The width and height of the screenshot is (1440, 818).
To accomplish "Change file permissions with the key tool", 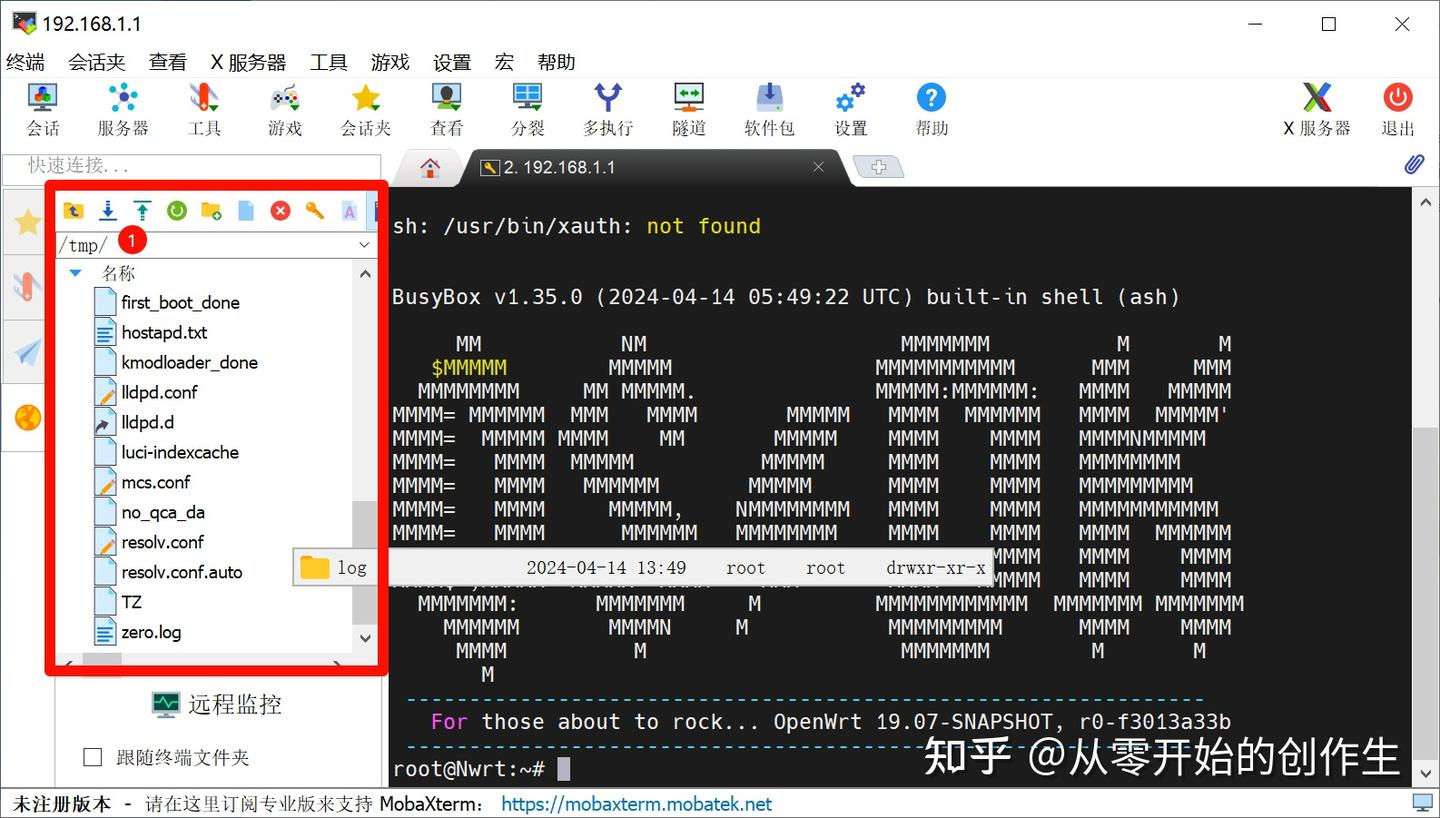I will 314,211.
